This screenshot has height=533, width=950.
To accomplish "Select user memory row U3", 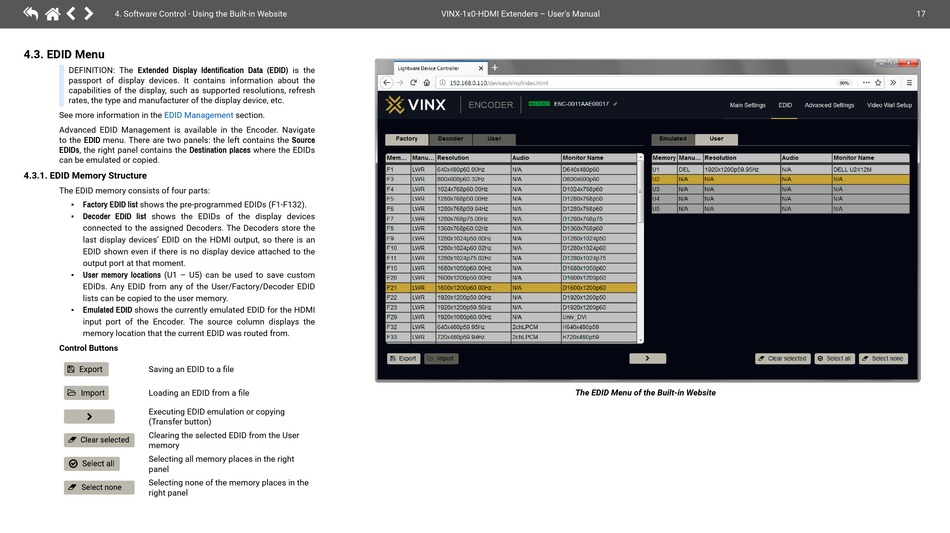I will click(x=780, y=189).
